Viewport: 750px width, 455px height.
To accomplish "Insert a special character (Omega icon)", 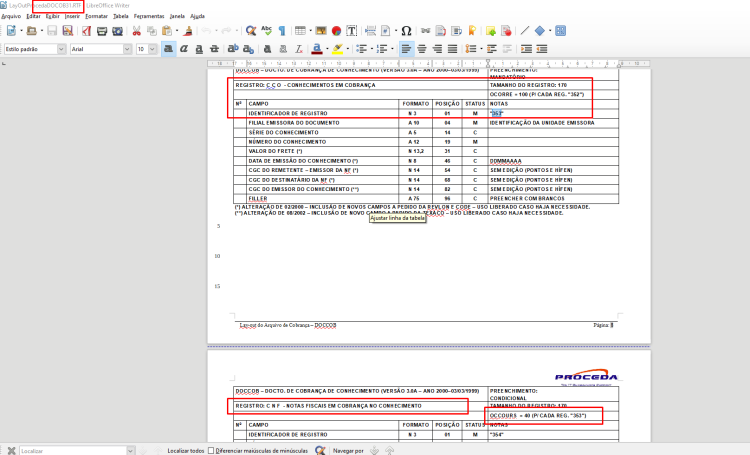I will point(406,31).
